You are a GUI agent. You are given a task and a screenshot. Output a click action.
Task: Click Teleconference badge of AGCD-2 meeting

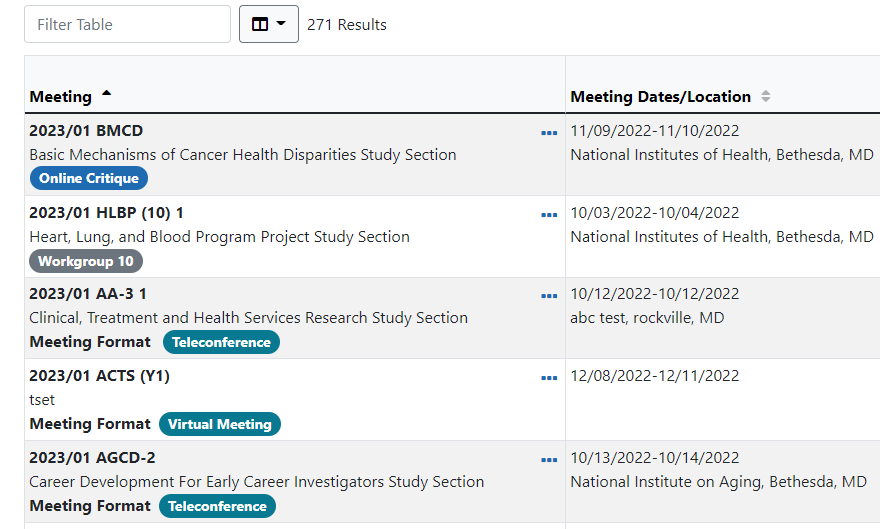tap(217, 506)
